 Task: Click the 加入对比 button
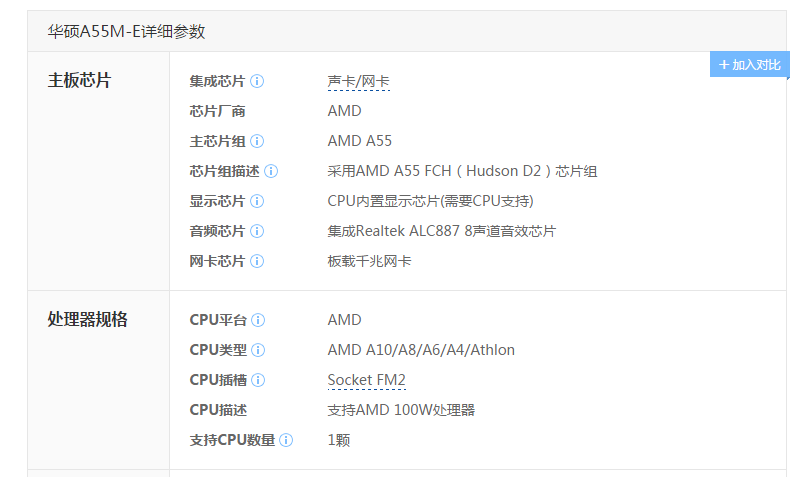(x=749, y=65)
